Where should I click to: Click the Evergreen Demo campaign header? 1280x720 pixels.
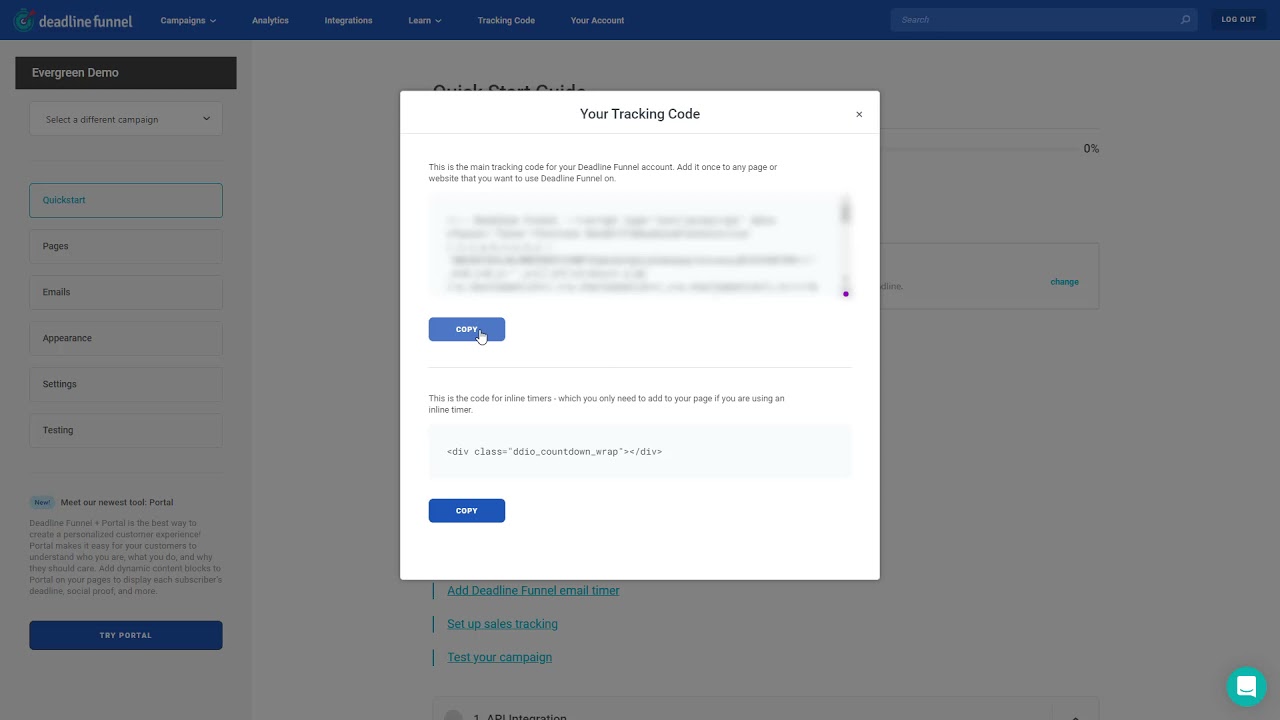pos(126,73)
